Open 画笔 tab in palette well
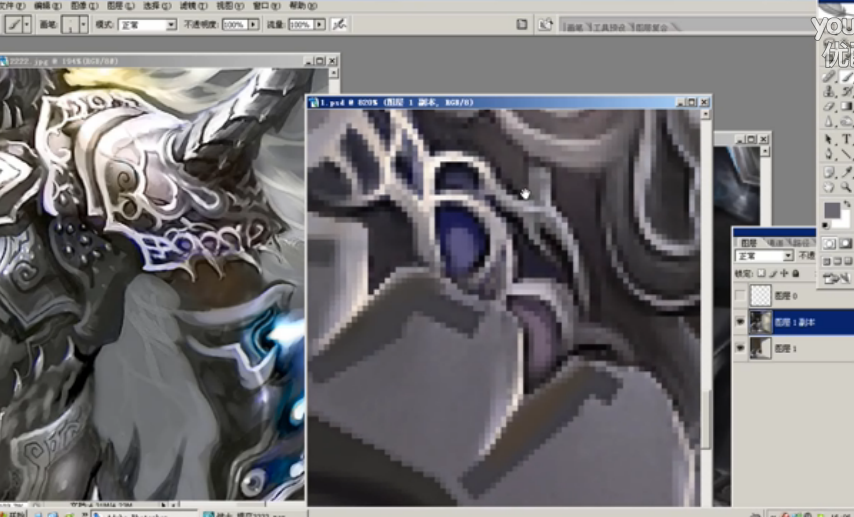This screenshot has height=517, width=854. point(575,27)
